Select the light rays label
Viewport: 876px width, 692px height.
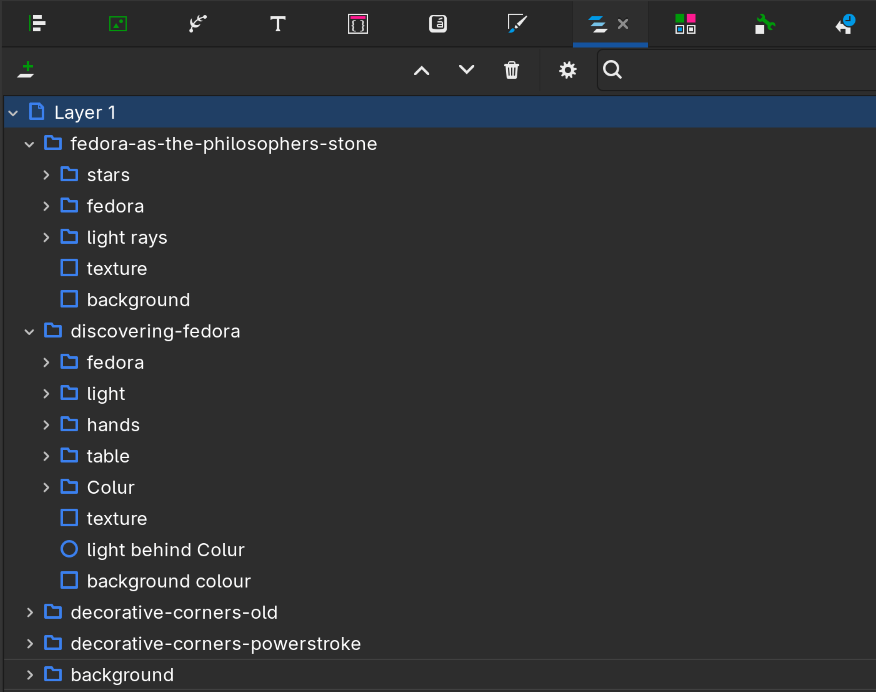(127, 238)
